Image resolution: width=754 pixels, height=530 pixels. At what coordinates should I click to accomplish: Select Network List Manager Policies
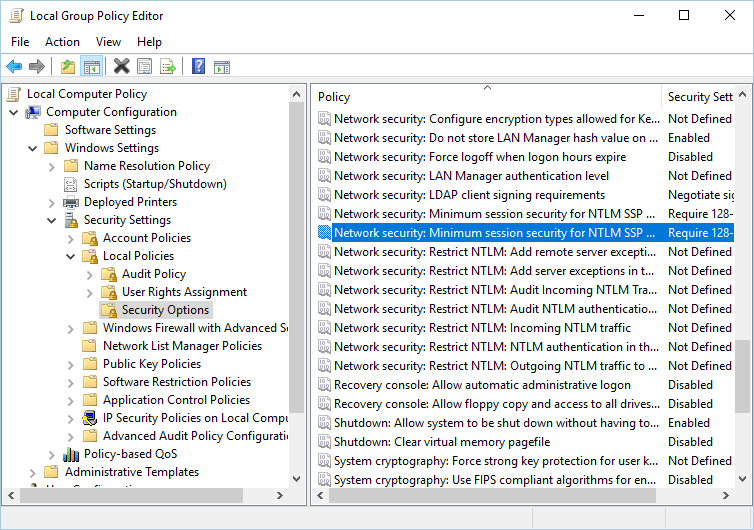(x=182, y=346)
